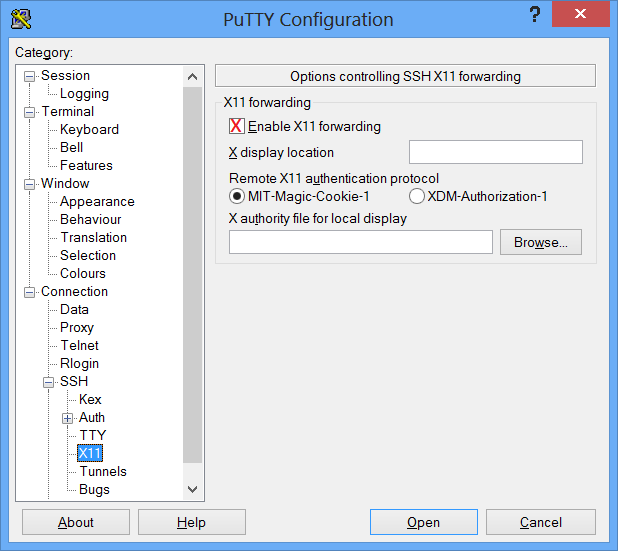Select Terminal category
This screenshot has width=618, height=551.
point(68,112)
